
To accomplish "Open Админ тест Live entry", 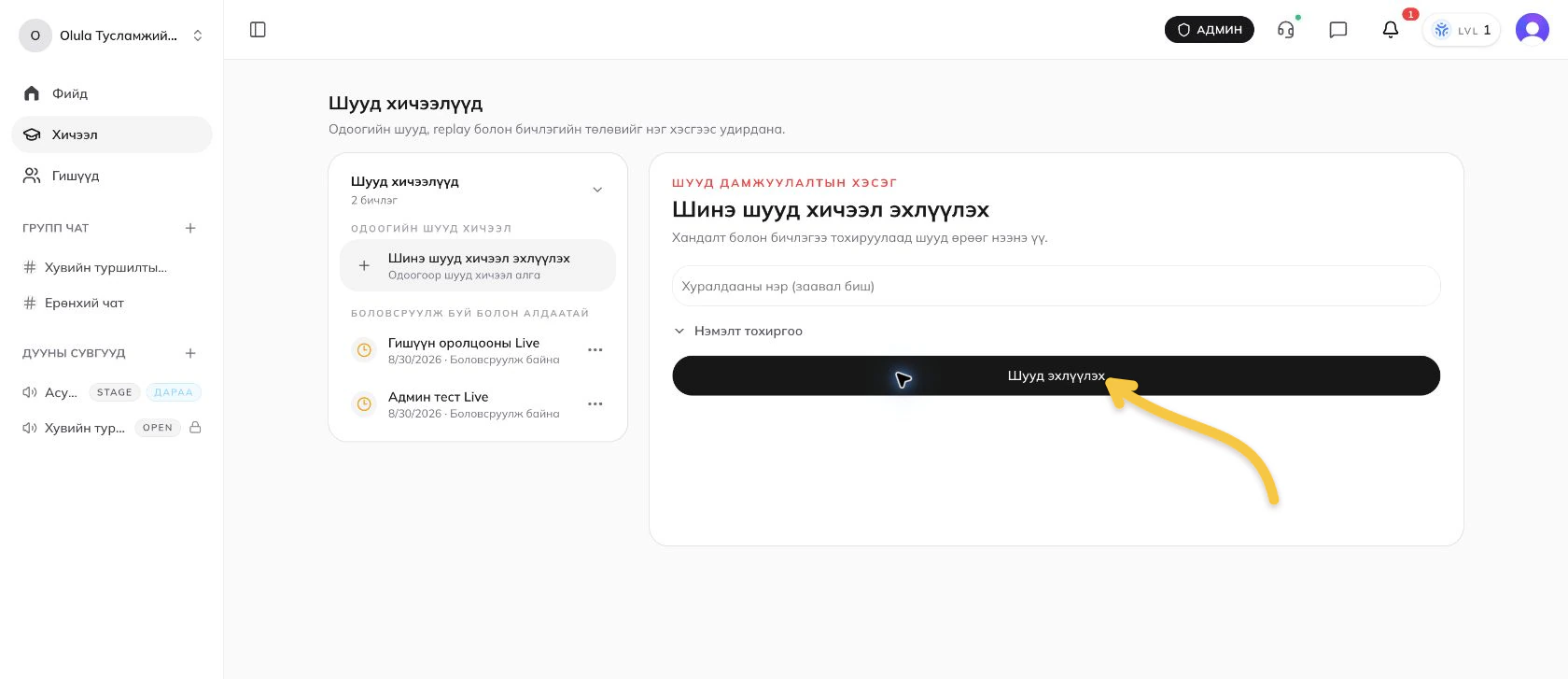I will coord(474,404).
